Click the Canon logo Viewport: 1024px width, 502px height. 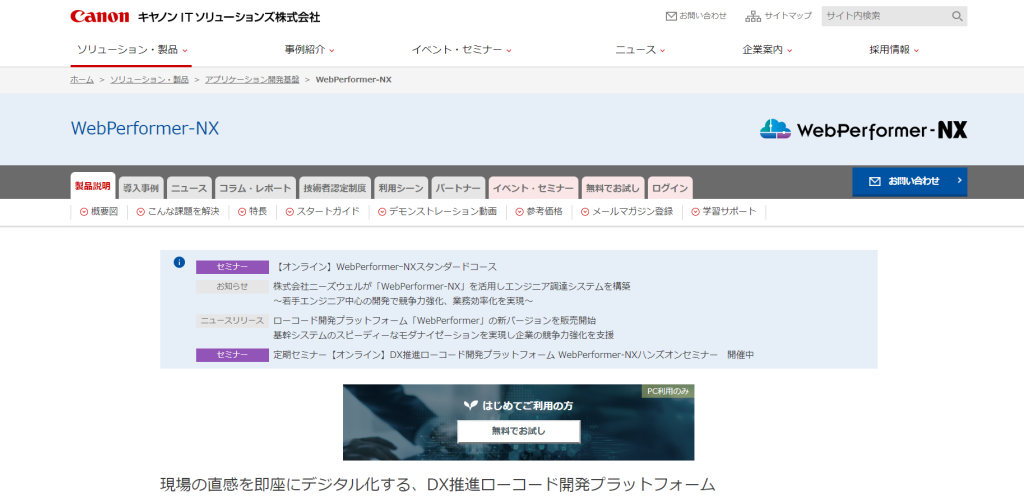point(100,16)
